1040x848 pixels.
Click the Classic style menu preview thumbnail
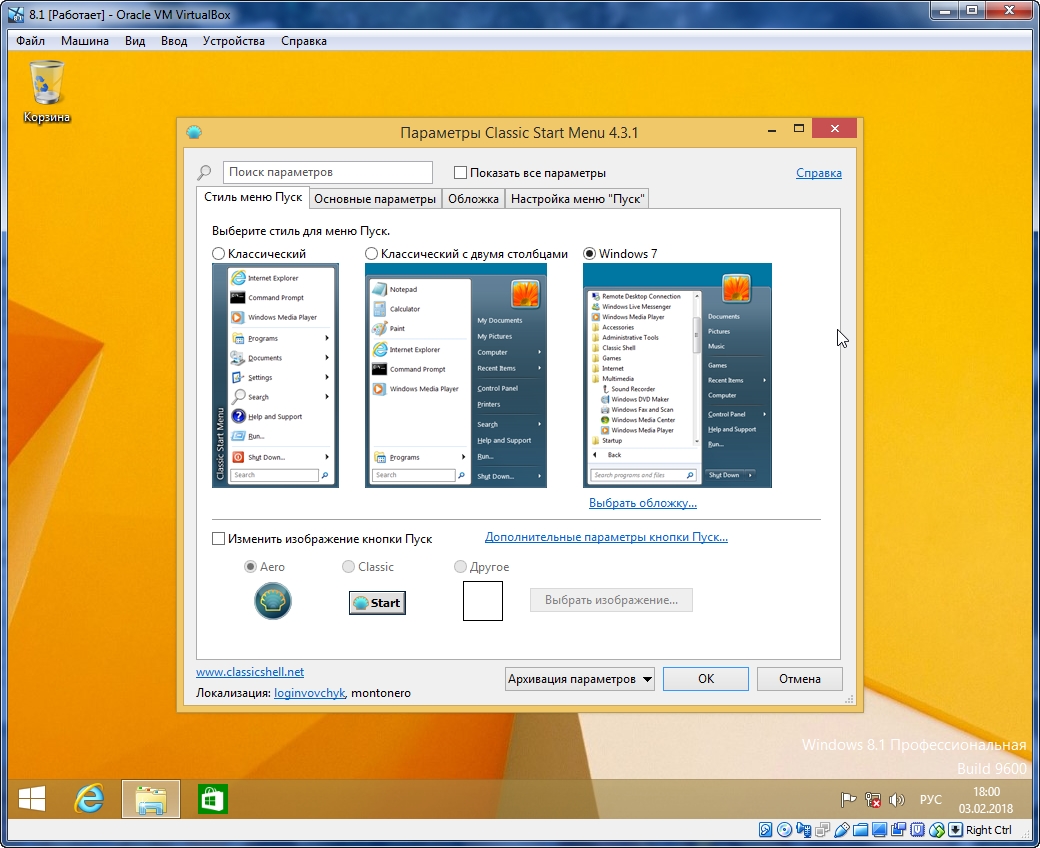click(275, 375)
